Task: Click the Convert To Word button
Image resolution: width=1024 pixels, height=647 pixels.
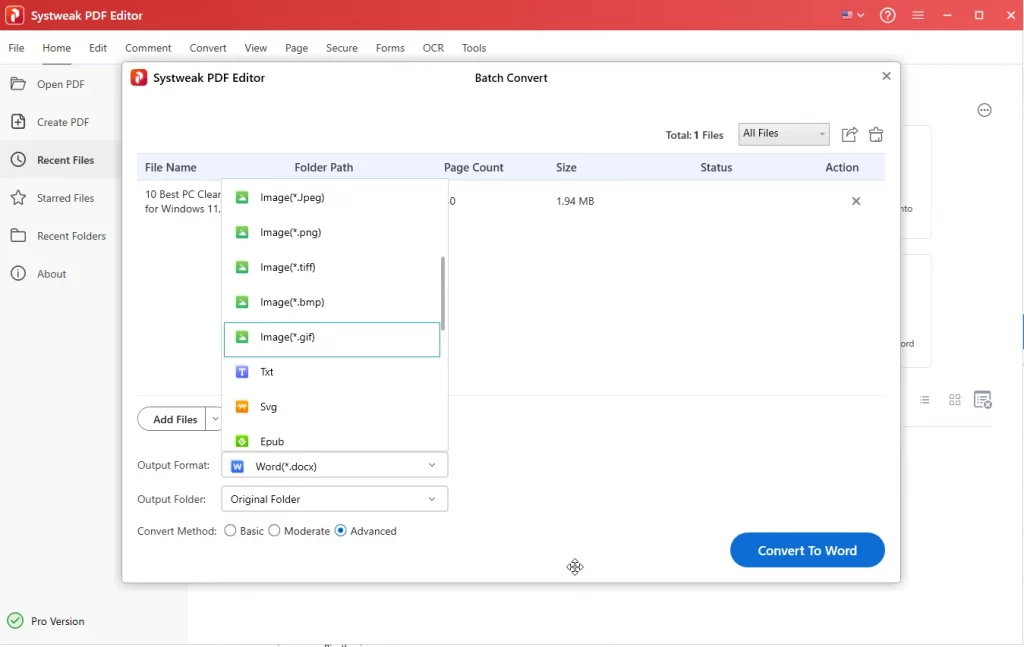Action: click(x=807, y=550)
